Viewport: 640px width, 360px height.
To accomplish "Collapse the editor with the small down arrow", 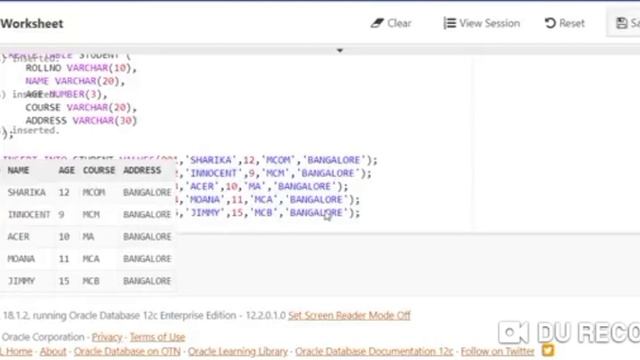I will point(340,51).
